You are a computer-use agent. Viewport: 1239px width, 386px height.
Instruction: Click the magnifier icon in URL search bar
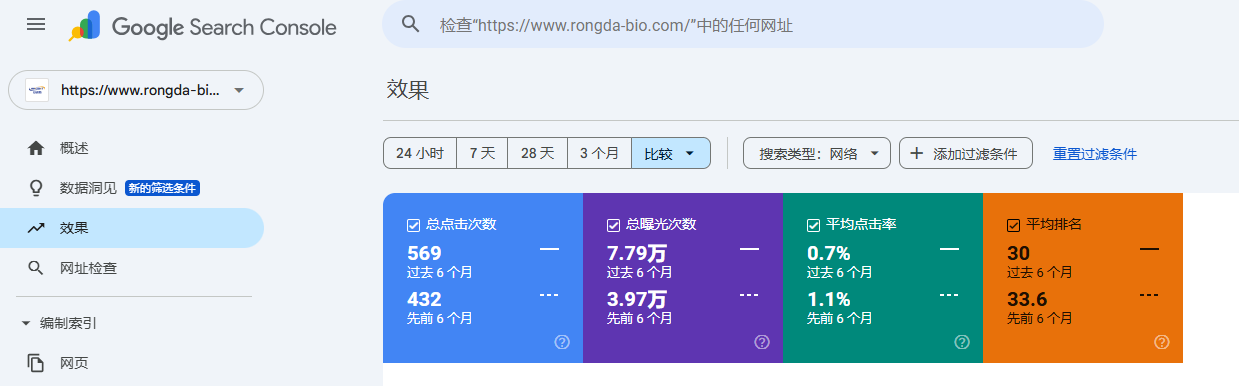point(410,24)
